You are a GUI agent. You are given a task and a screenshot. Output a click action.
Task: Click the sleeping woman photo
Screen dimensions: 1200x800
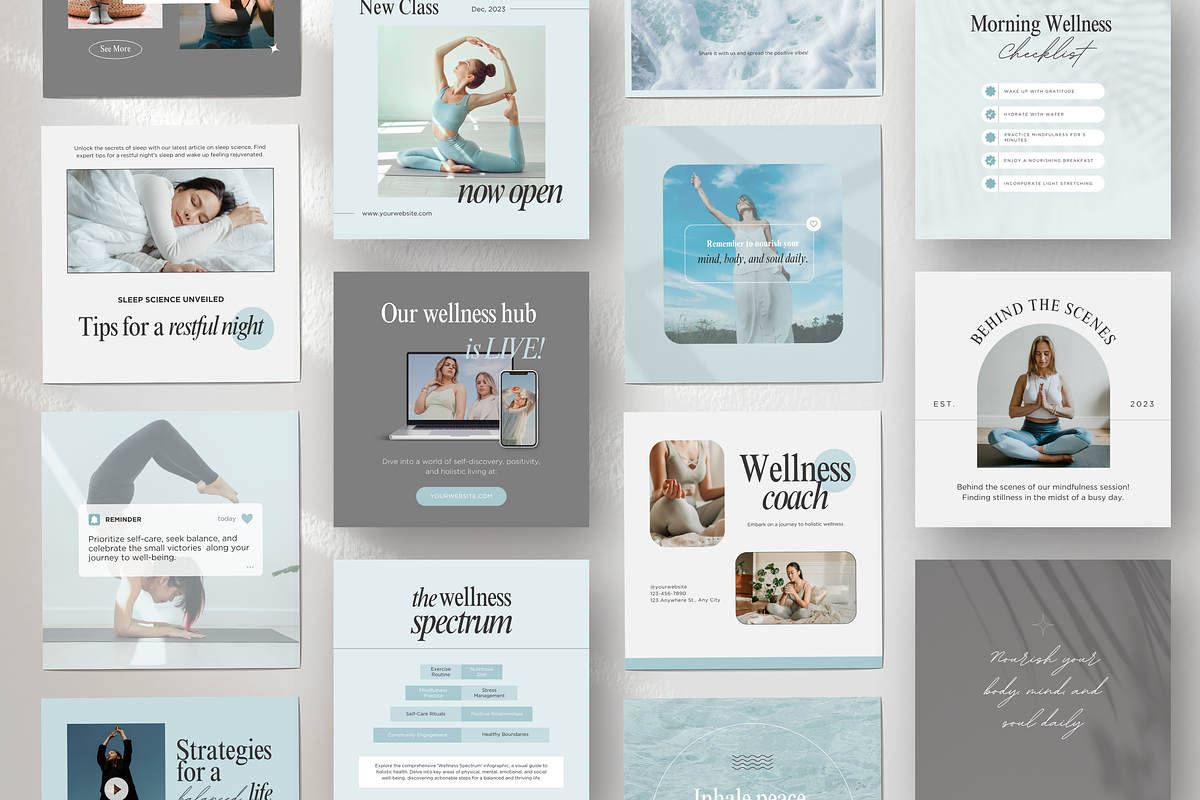(x=171, y=220)
